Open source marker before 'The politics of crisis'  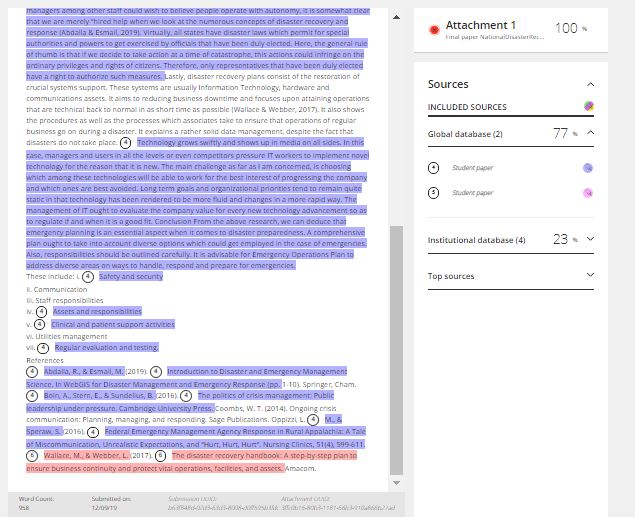click(186, 396)
